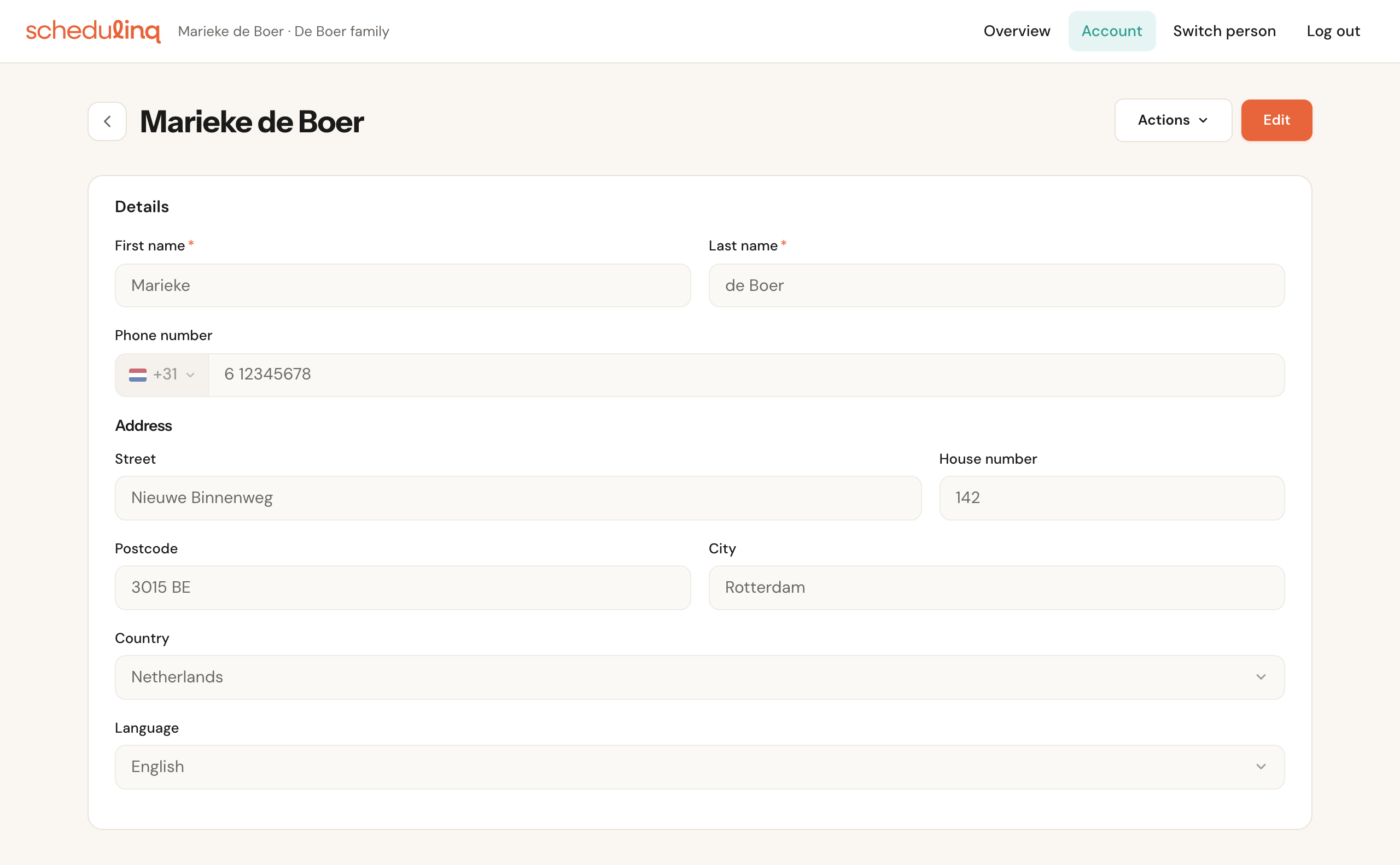Click the Postcode field 3015 BE
Screen dimensions: 1400x865
coord(403,588)
